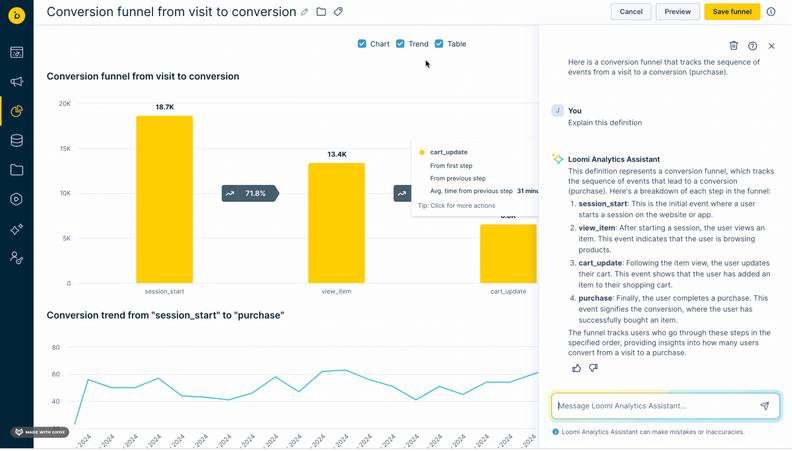Click the session_start bar in chart
The height and width of the screenshot is (451, 792).
[164, 199]
